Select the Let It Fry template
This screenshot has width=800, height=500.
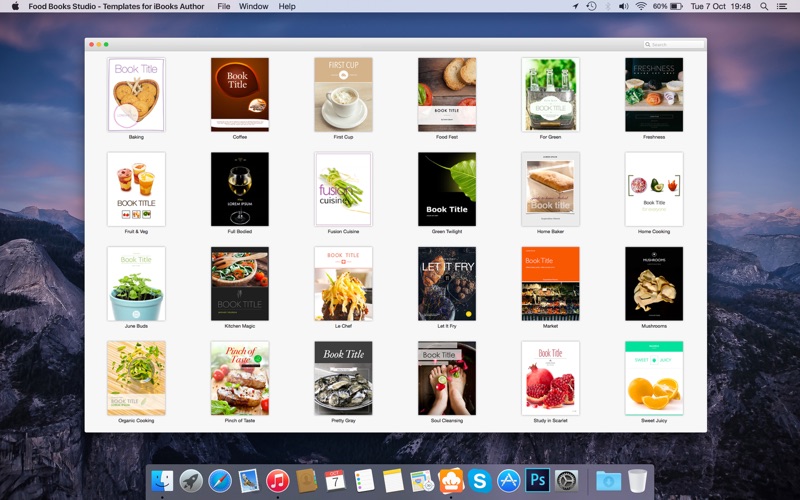click(447, 284)
